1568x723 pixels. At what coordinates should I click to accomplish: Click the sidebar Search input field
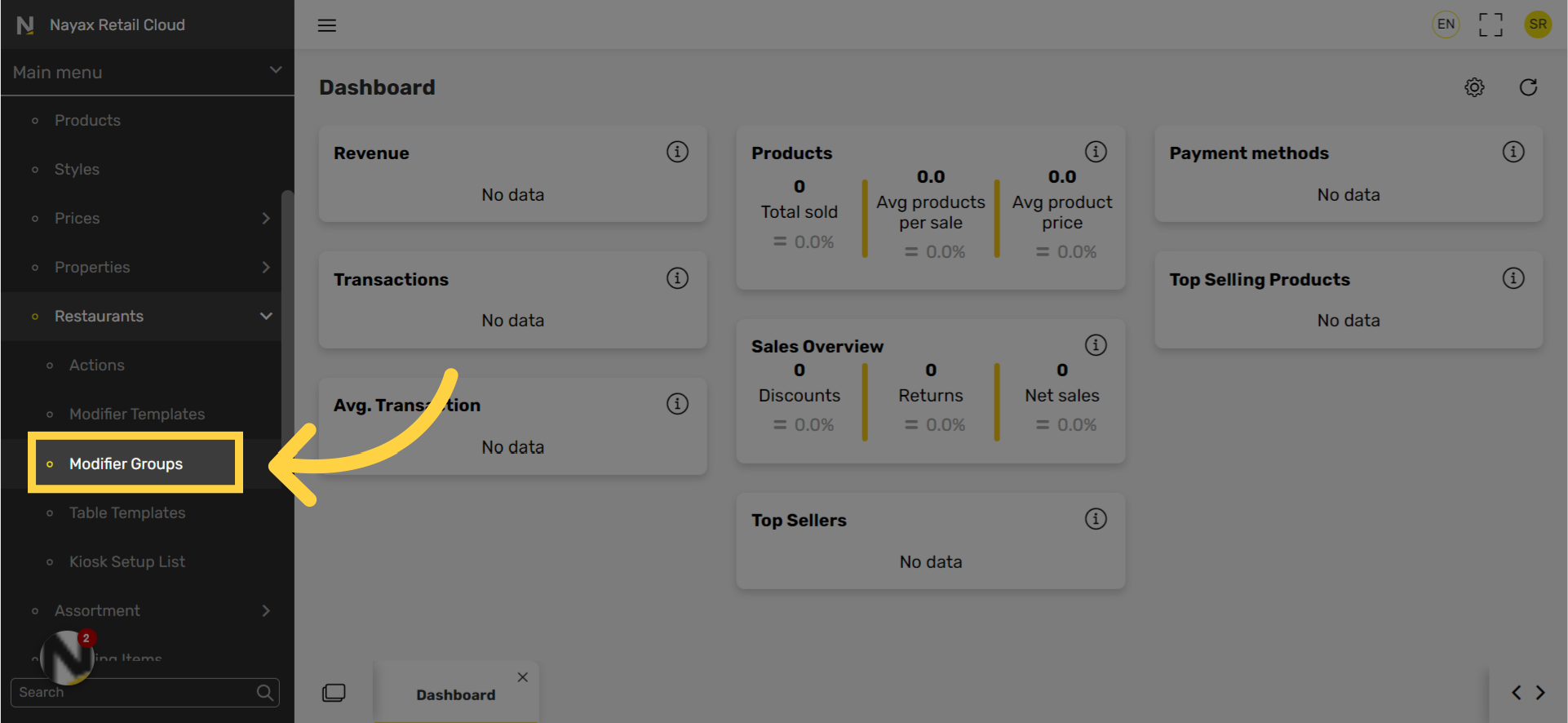[135, 692]
